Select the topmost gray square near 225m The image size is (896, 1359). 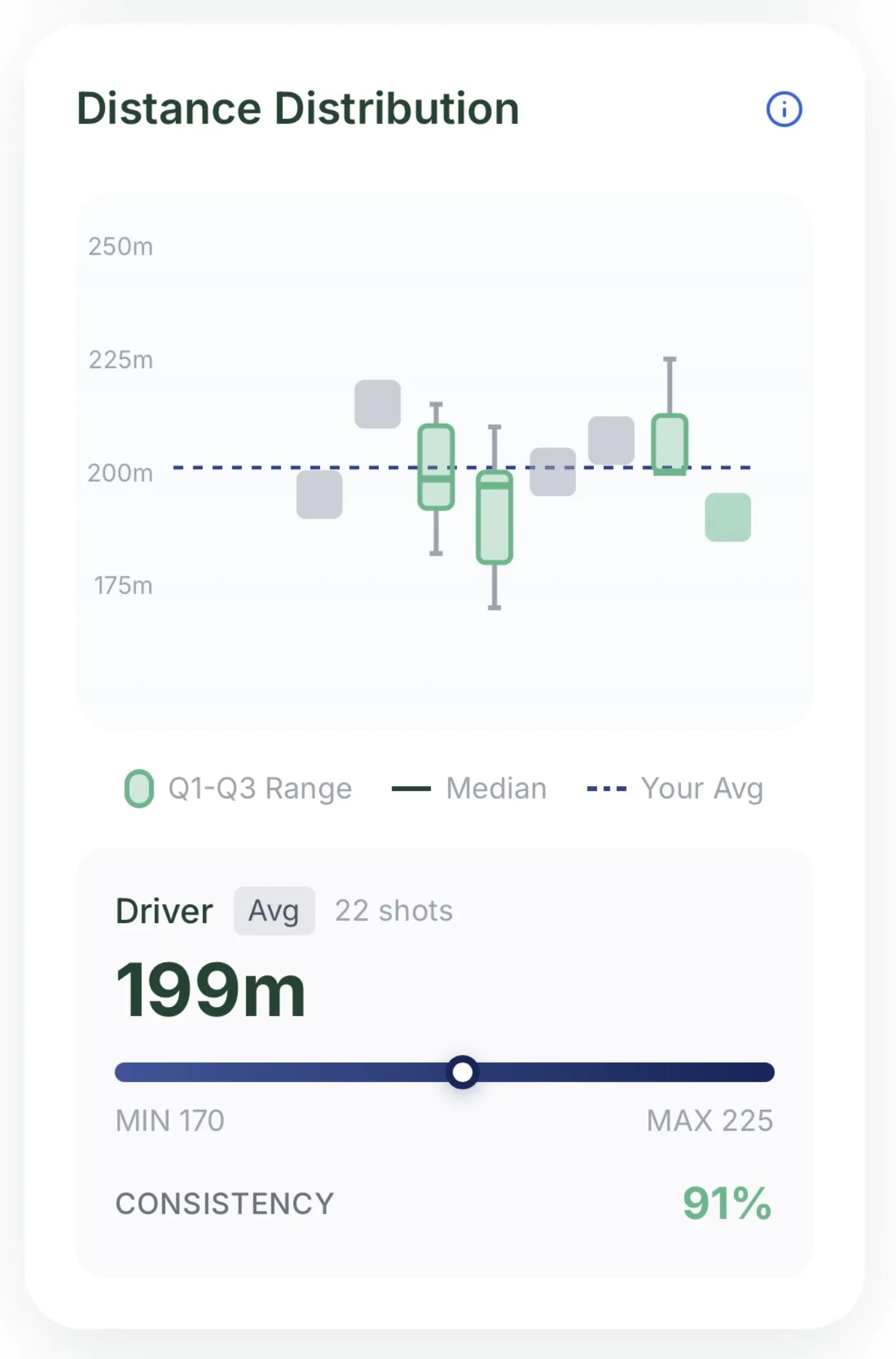[x=378, y=404]
